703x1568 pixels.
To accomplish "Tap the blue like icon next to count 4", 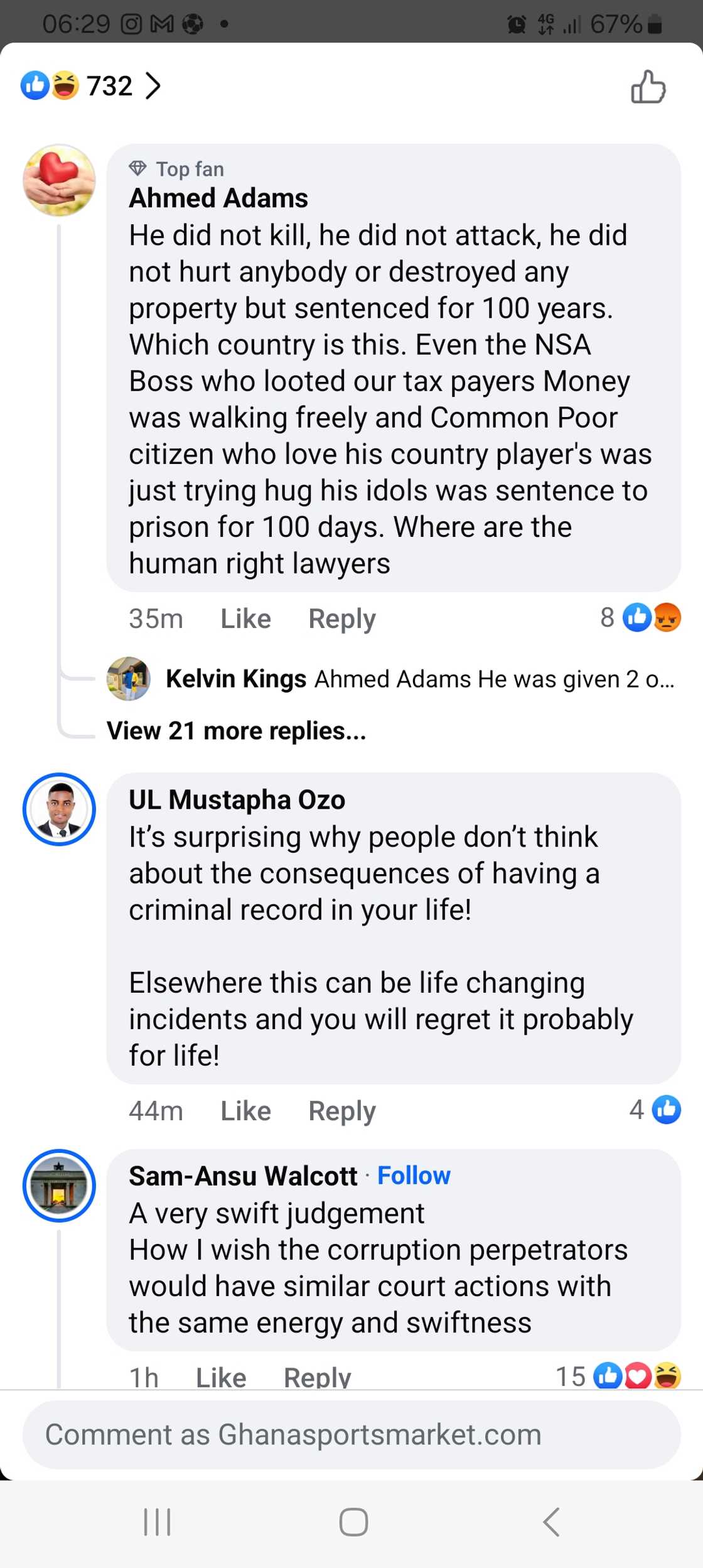I will pos(668,1109).
